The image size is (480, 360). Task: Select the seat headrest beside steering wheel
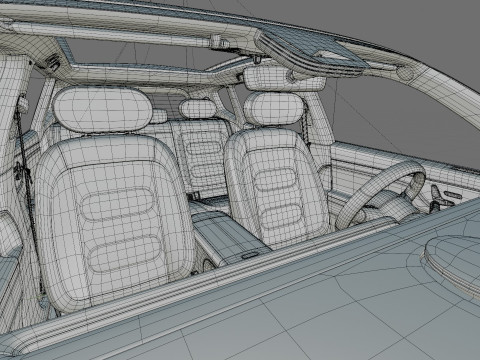click(x=274, y=109)
